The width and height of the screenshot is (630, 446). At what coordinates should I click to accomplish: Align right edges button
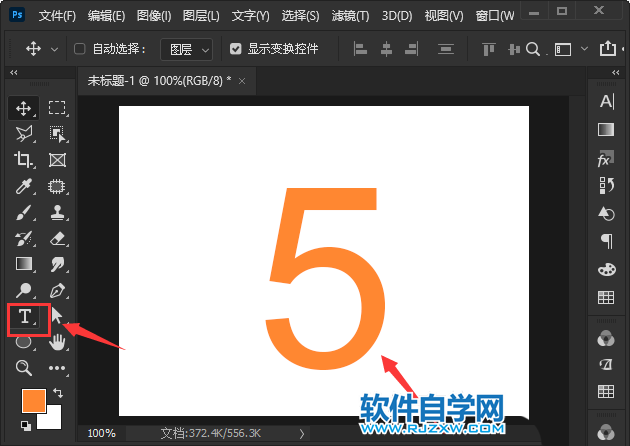click(x=411, y=49)
